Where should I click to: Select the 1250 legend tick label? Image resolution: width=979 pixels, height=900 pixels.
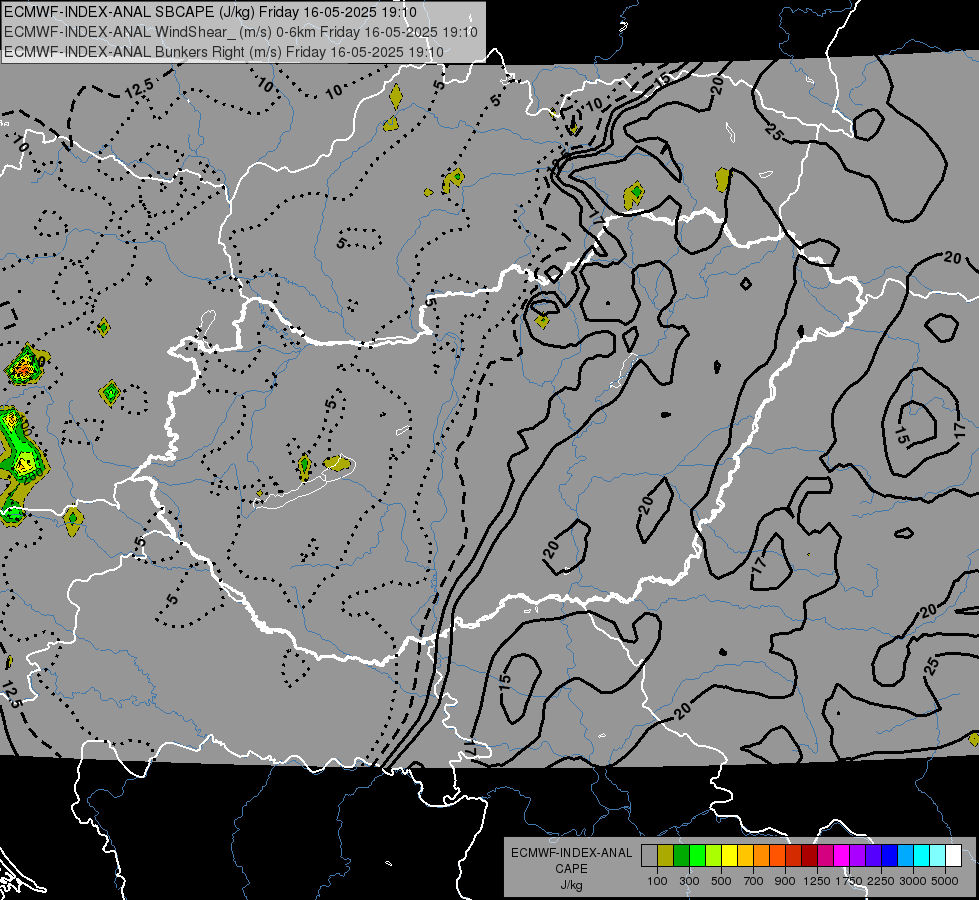click(x=817, y=881)
